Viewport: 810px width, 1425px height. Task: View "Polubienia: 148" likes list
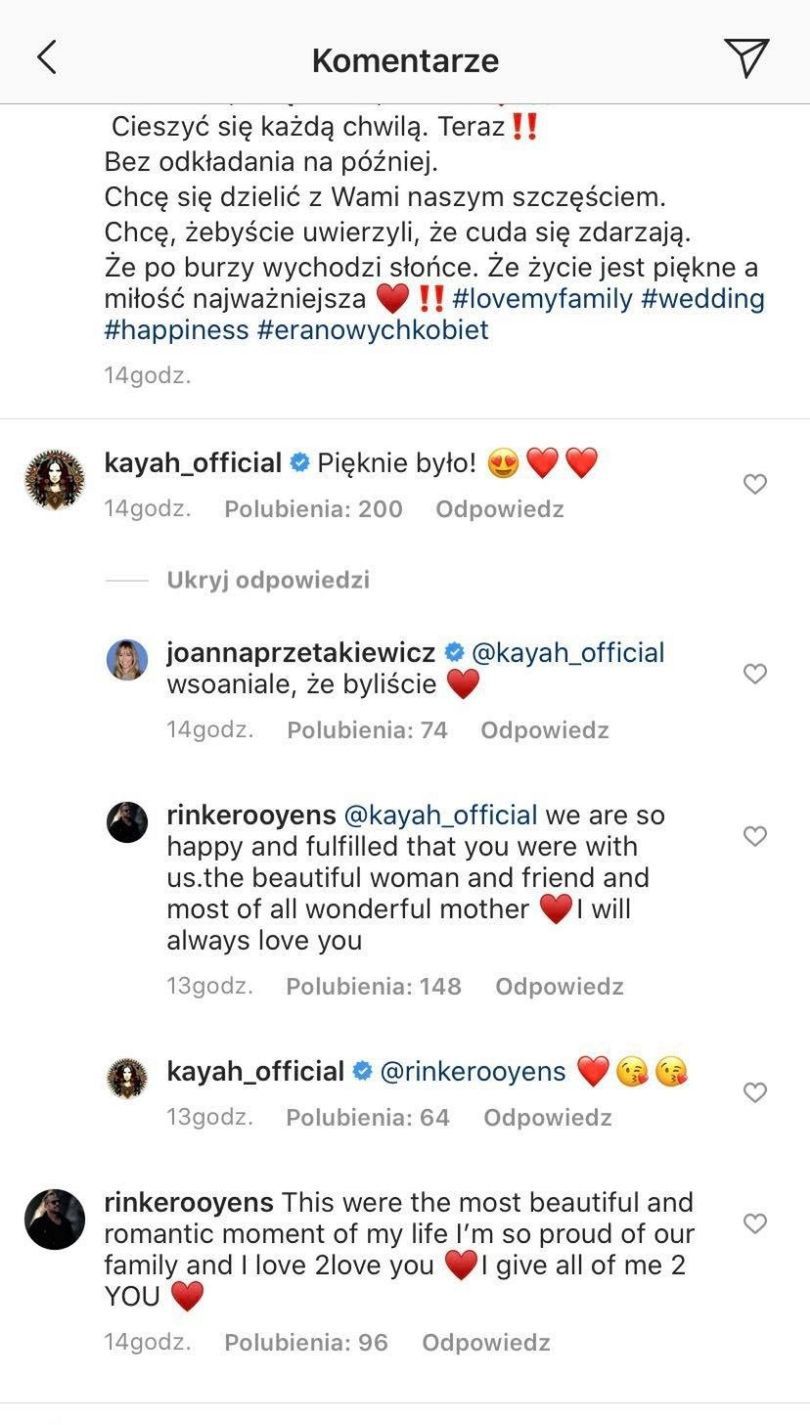(373, 987)
